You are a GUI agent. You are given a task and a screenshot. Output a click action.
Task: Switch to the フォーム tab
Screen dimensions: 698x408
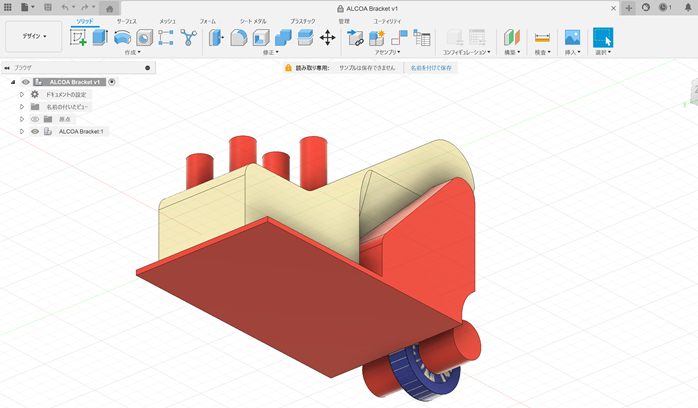pos(207,21)
